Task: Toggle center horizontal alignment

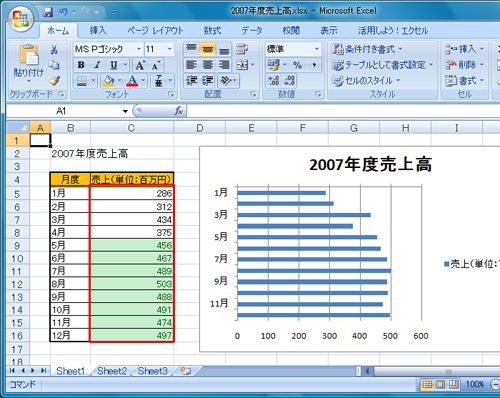Action: (x=207, y=65)
